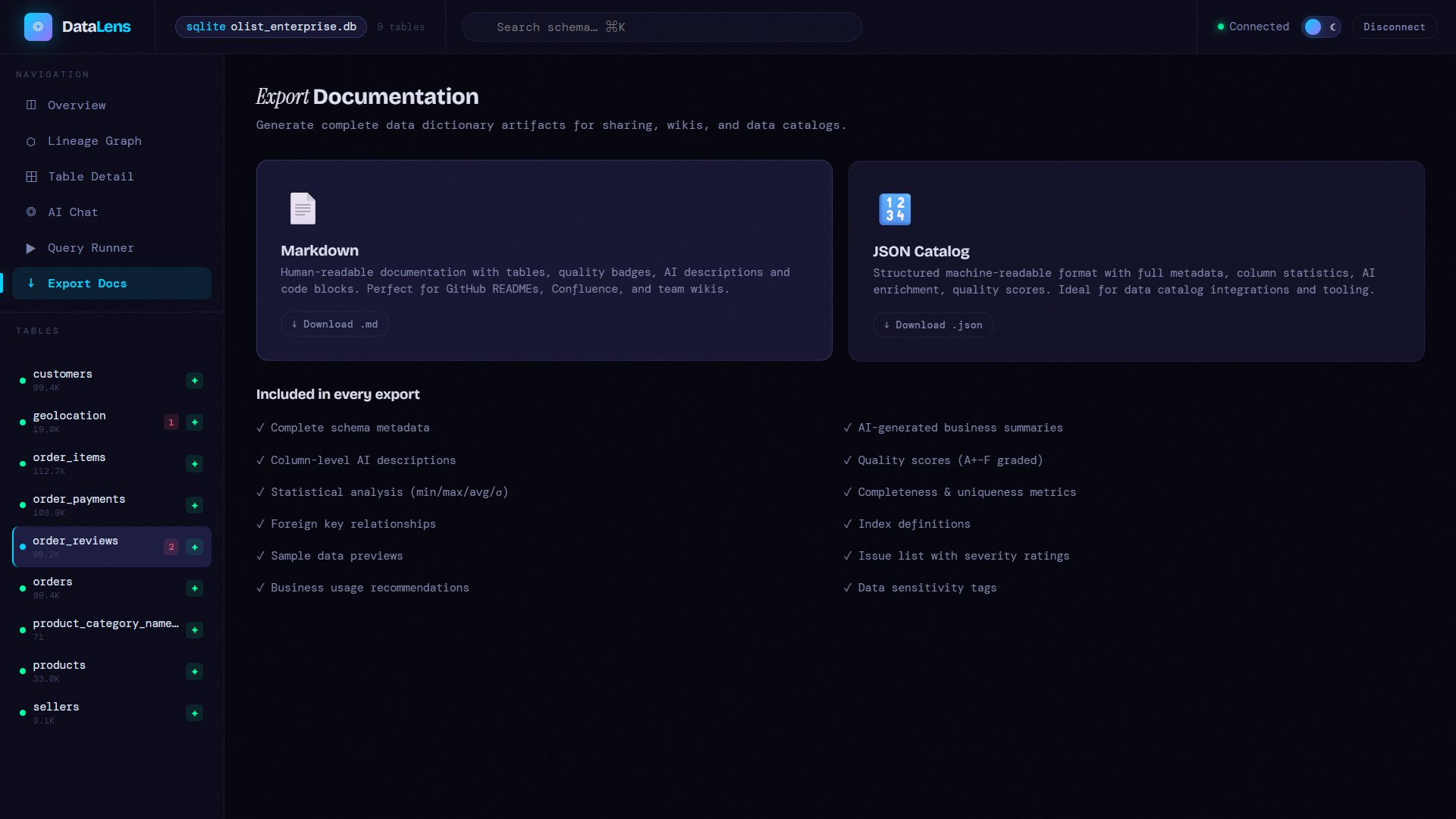Select the order_reviews table

(x=111, y=547)
